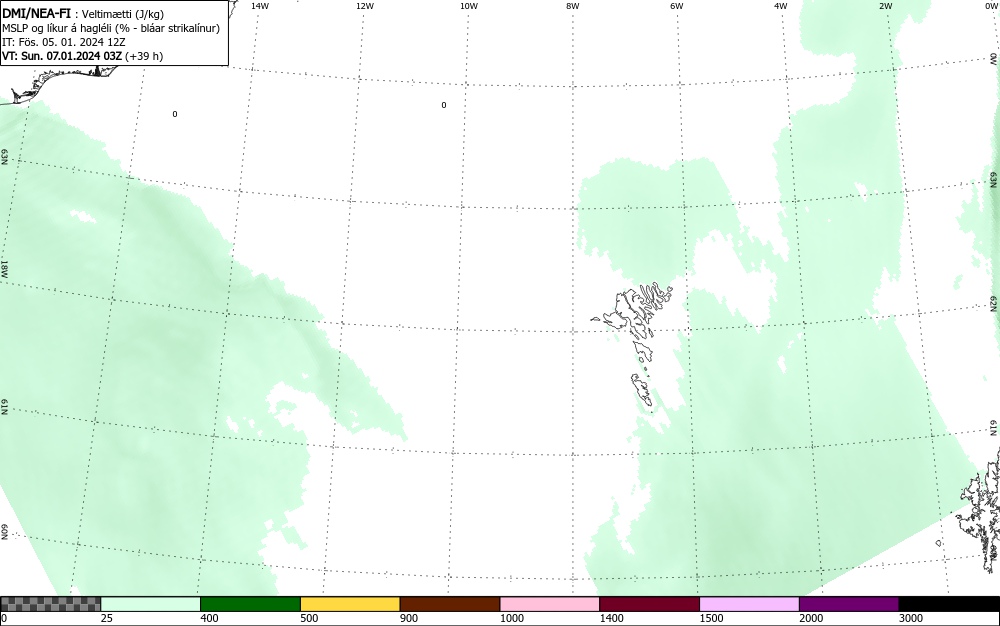Viewport: 1000px width, 626px height.
Task: Click the legend scale value "2000"
Action: pos(811,618)
